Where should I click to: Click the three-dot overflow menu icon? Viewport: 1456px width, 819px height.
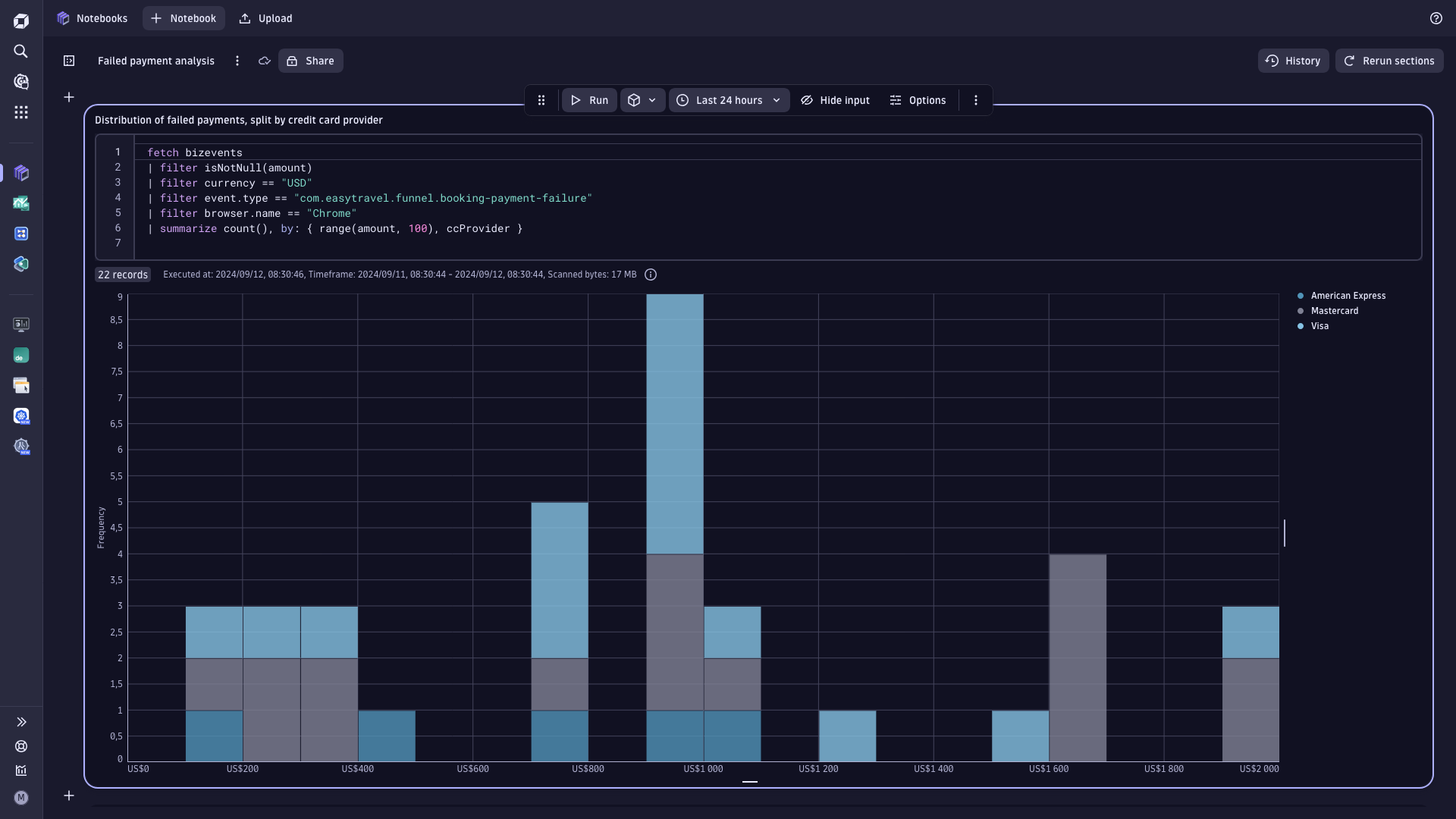(976, 101)
